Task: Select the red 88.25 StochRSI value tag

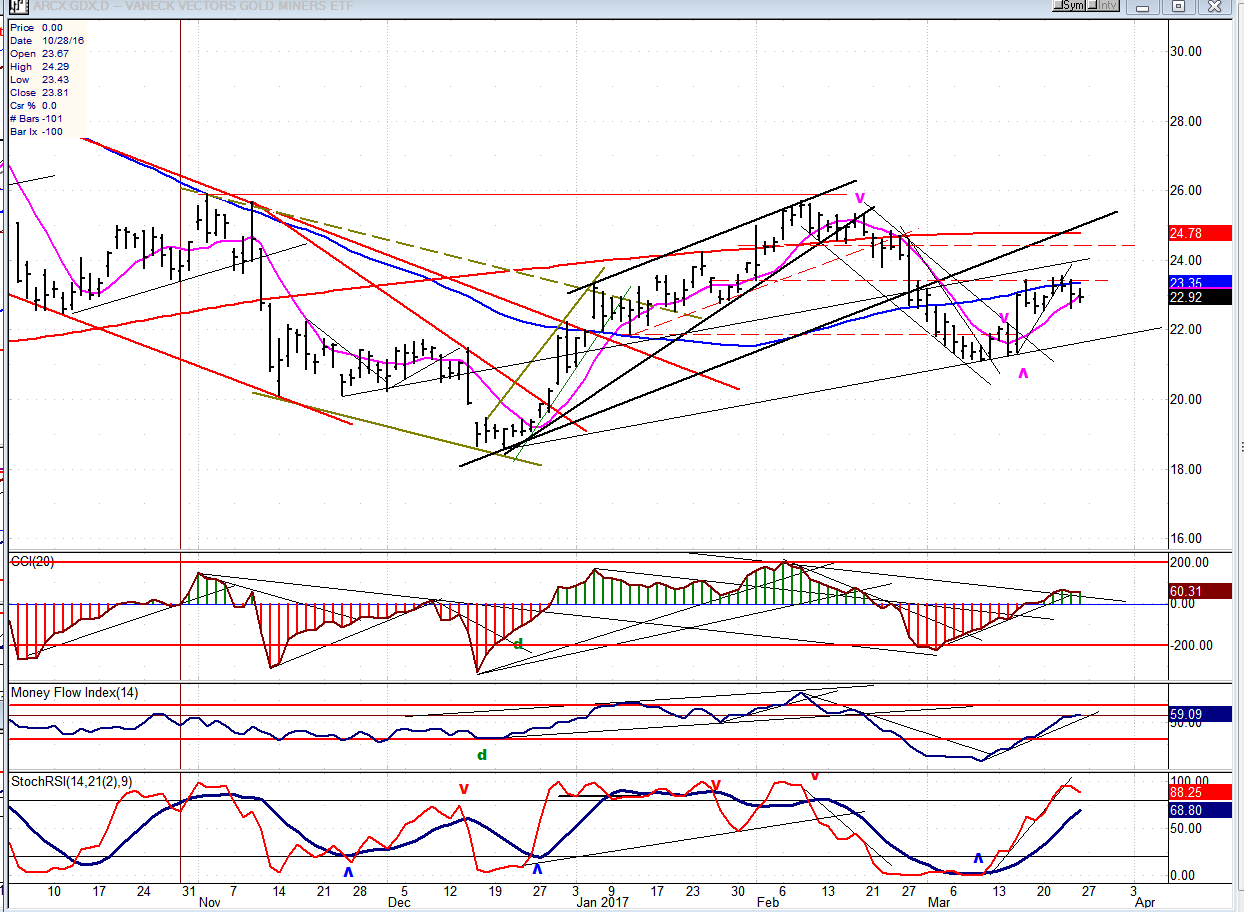Action: pos(1189,790)
